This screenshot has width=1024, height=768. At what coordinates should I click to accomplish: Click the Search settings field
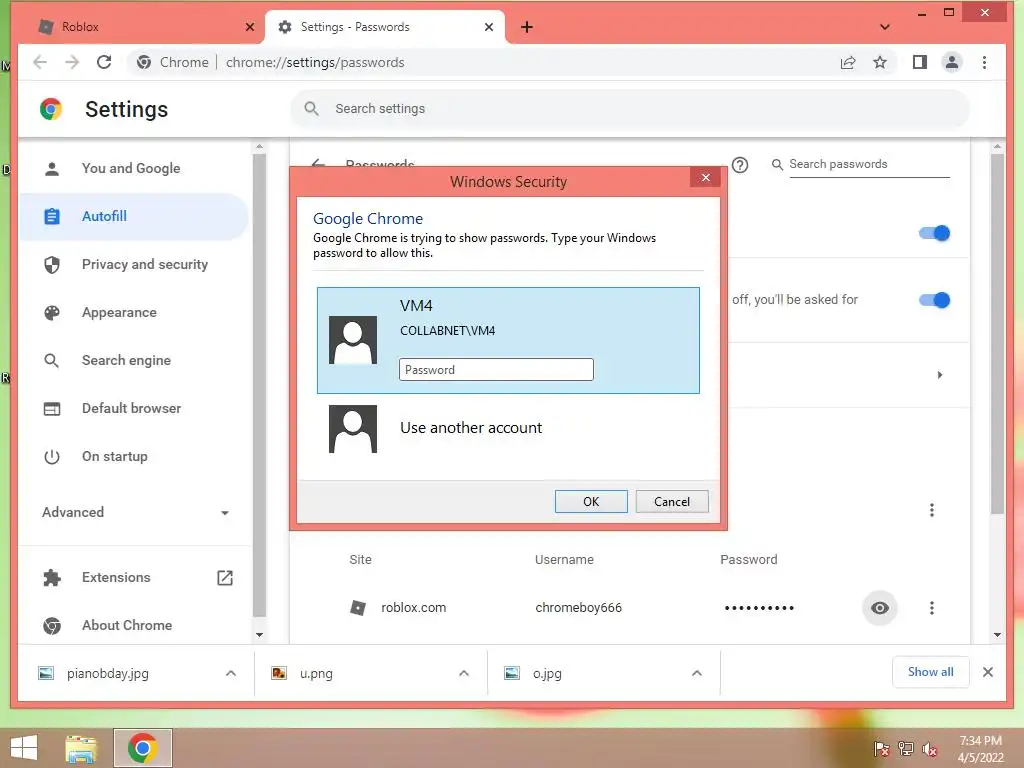point(630,108)
